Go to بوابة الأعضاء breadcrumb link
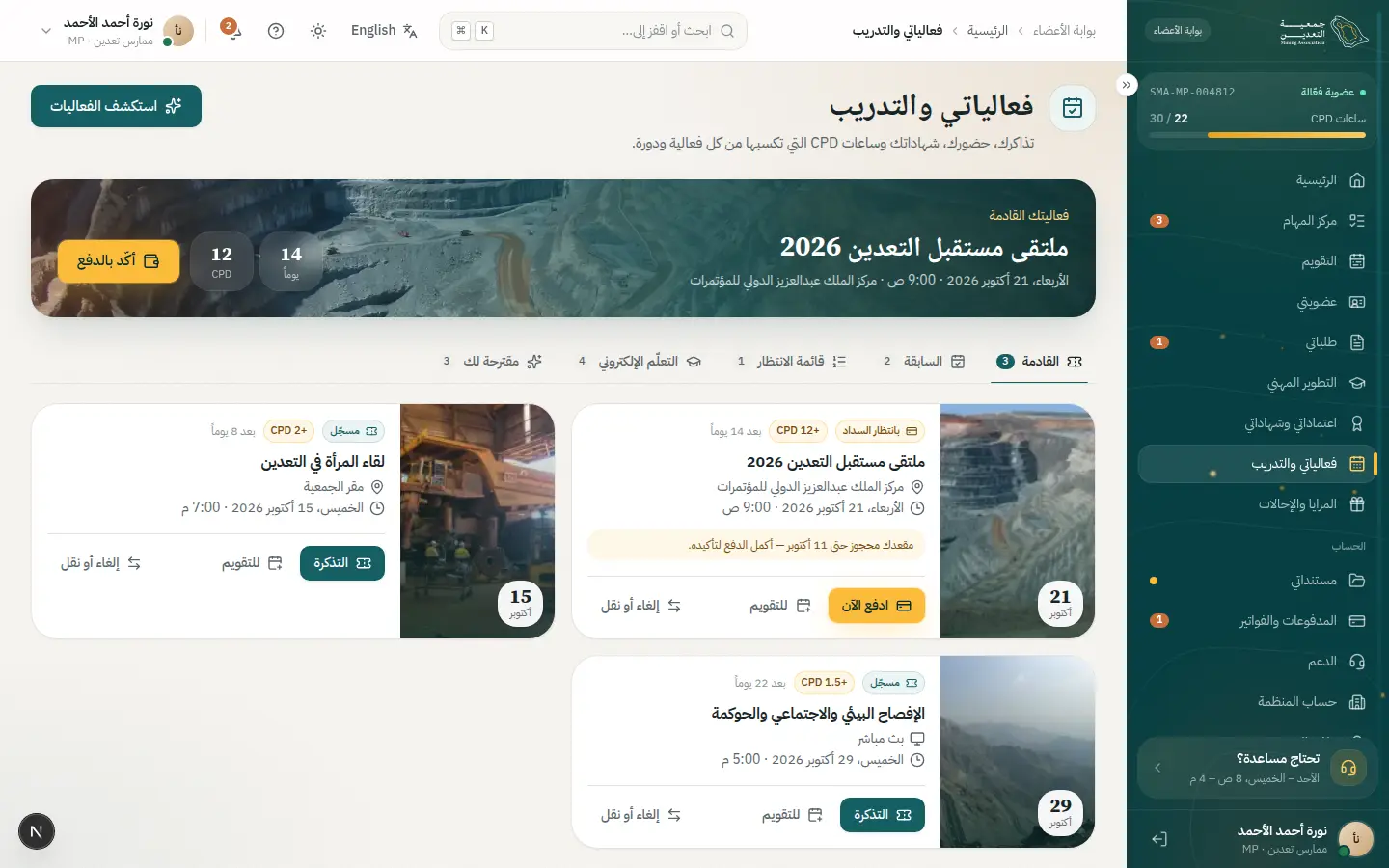The height and width of the screenshot is (868, 1389). point(1064,31)
